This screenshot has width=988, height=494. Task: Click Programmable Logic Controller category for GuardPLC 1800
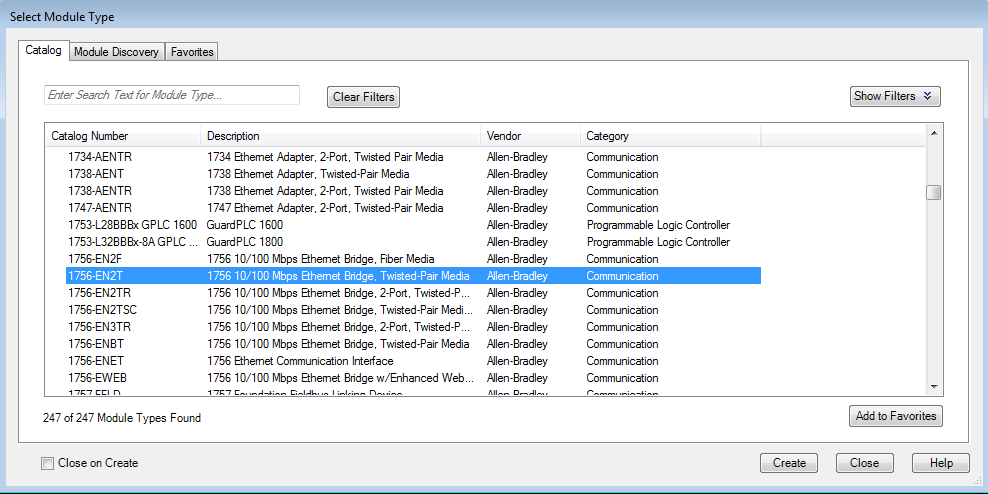coord(658,242)
